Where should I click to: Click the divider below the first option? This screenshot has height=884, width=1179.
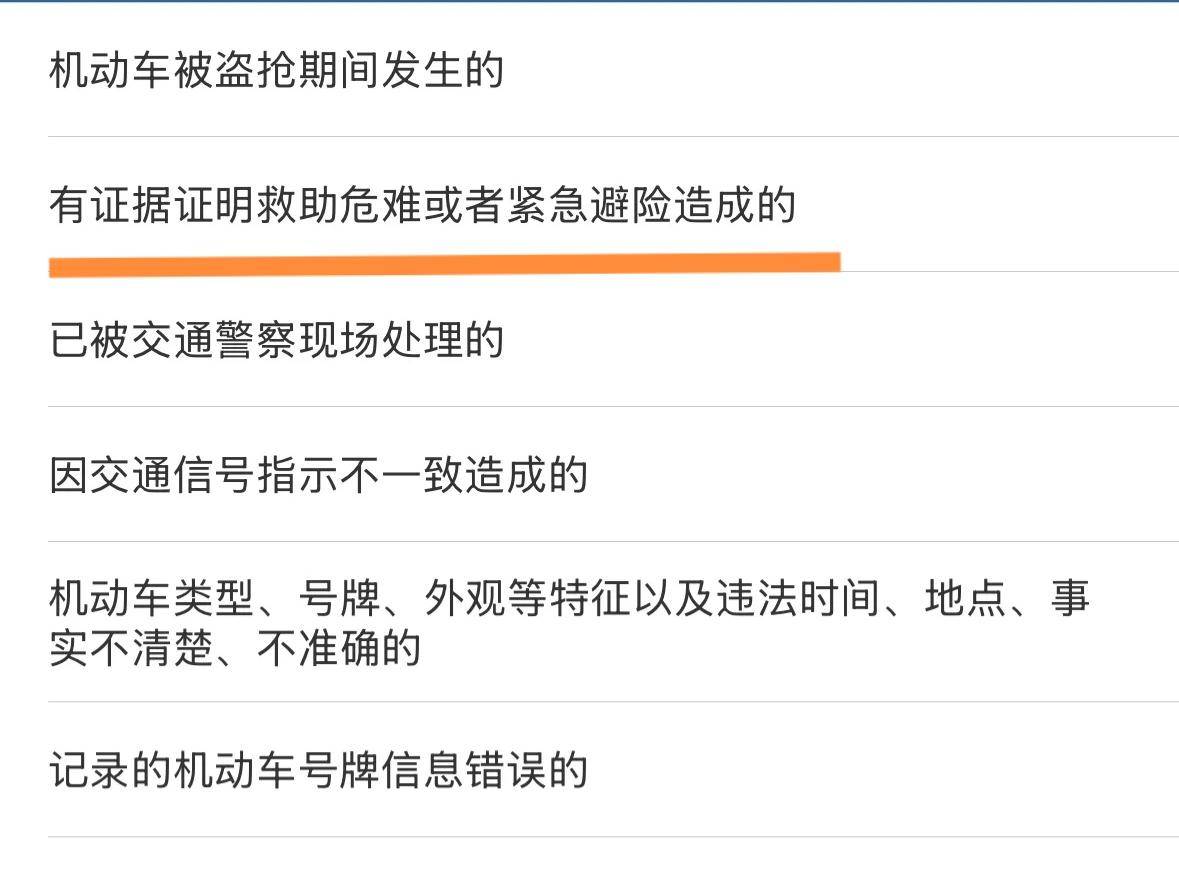pyautogui.click(x=590, y=130)
